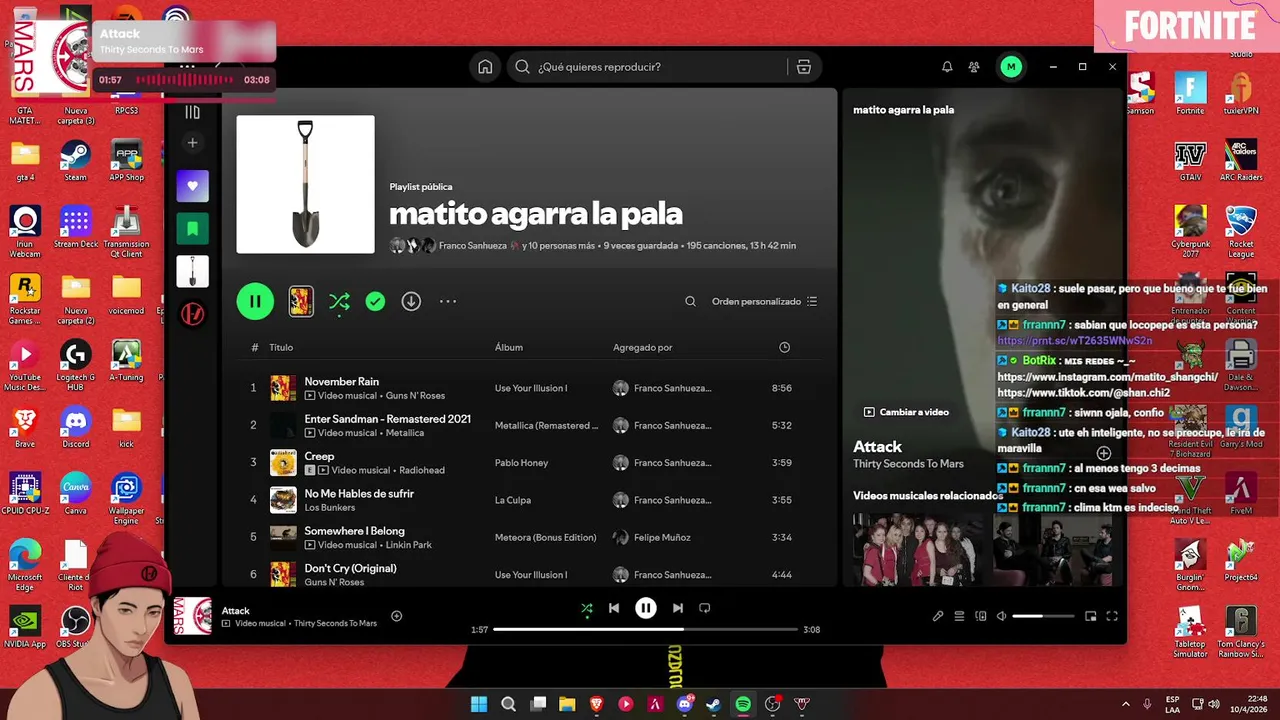Click the shovel playlist cover image
Viewport: 1280px width, 720px height.
(305, 184)
